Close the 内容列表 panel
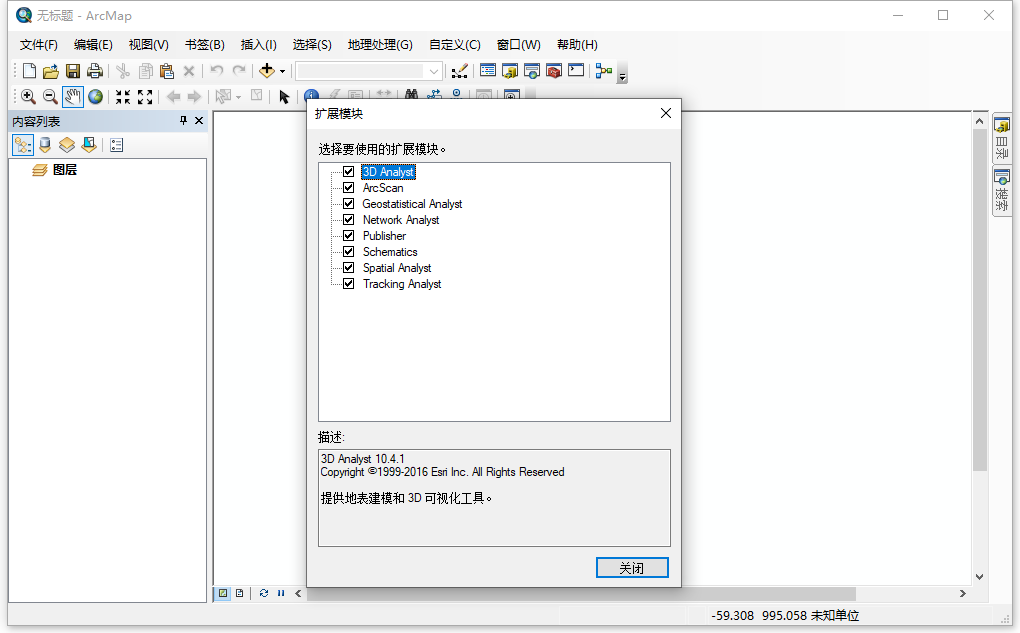This screenshot has width=1020, height=633. click(x=199, y=120)
